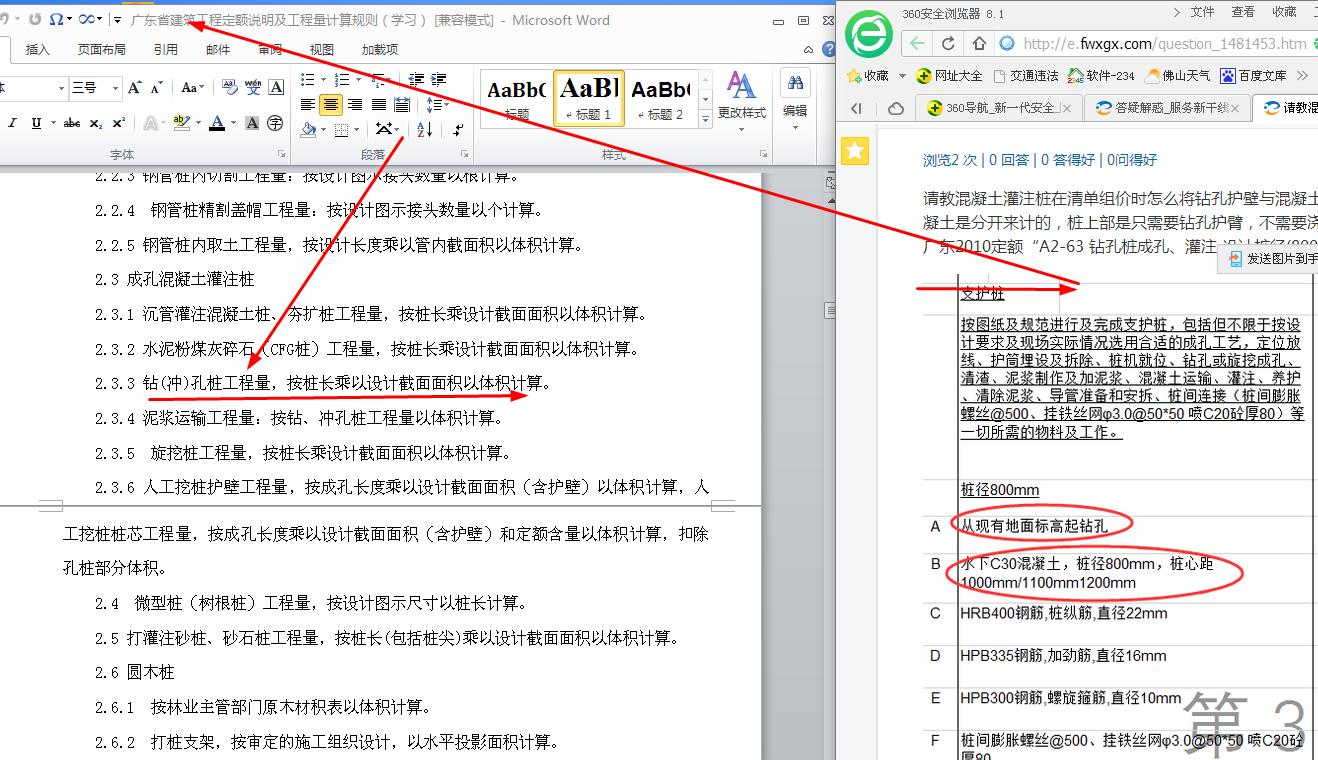Click the browser refresh button
The height and width of the screenshot is (760, 1318).
tap(948, 44)
